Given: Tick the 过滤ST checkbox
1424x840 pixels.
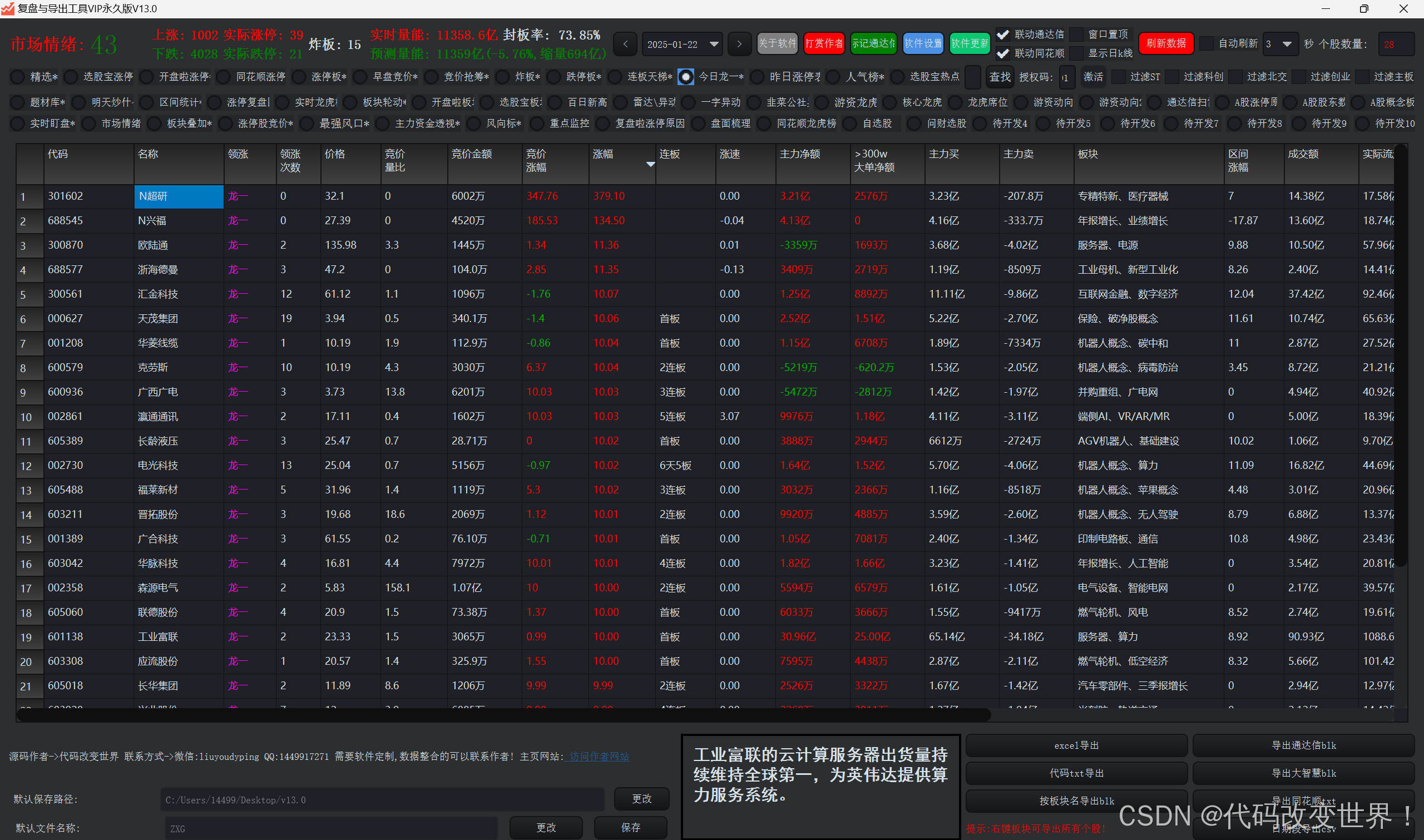Looking at the screenshot, I should 1118,76.
